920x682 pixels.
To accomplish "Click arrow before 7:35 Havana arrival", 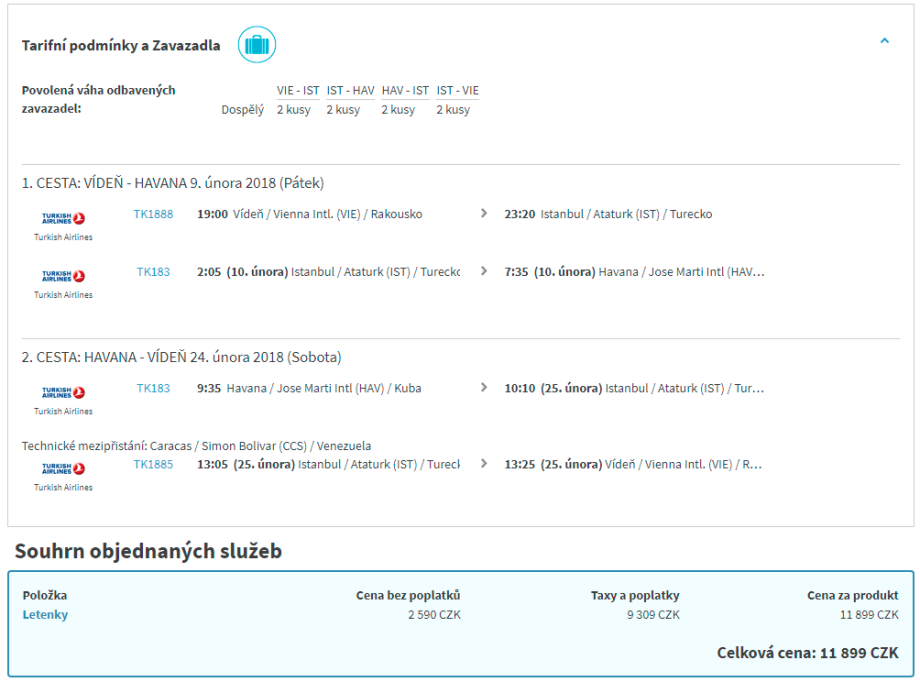I will (x=484, y=272).
